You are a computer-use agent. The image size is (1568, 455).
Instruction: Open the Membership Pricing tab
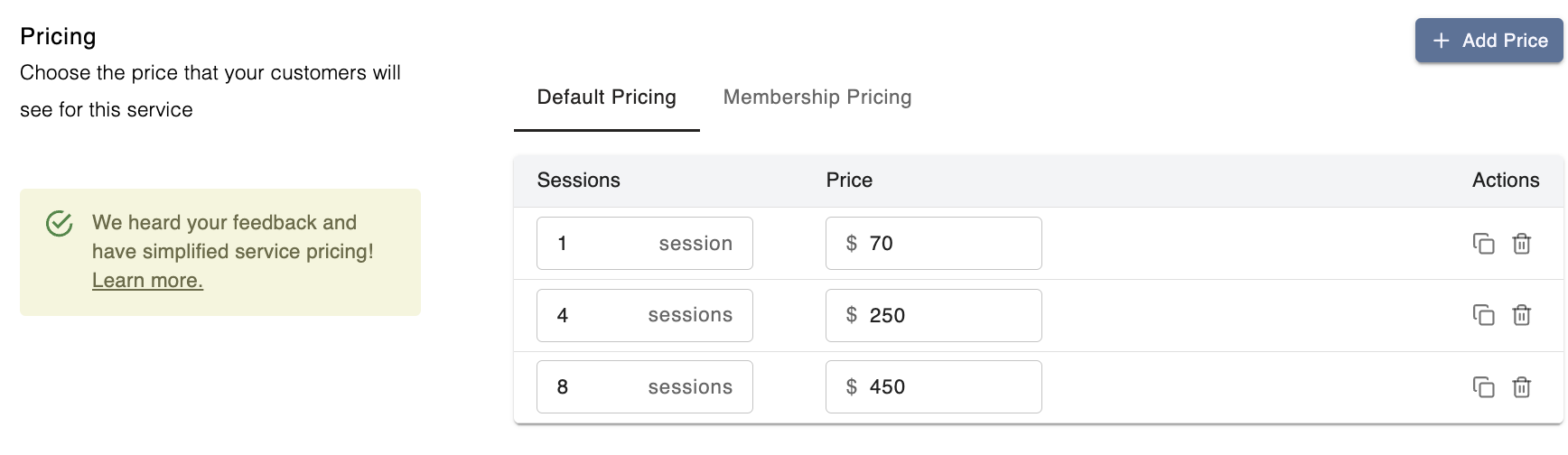pos(817,97)
